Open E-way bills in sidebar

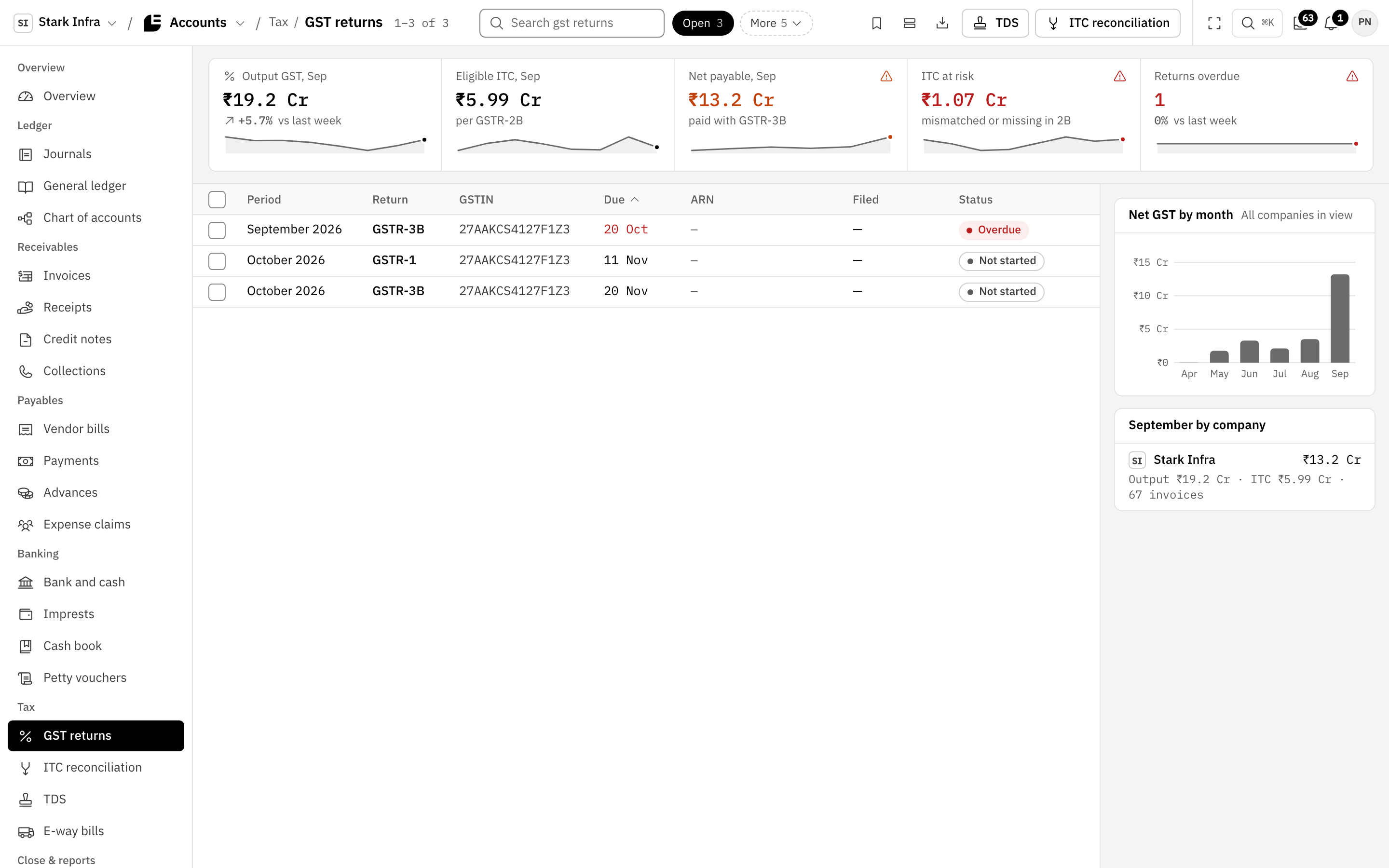pos(96,831)
